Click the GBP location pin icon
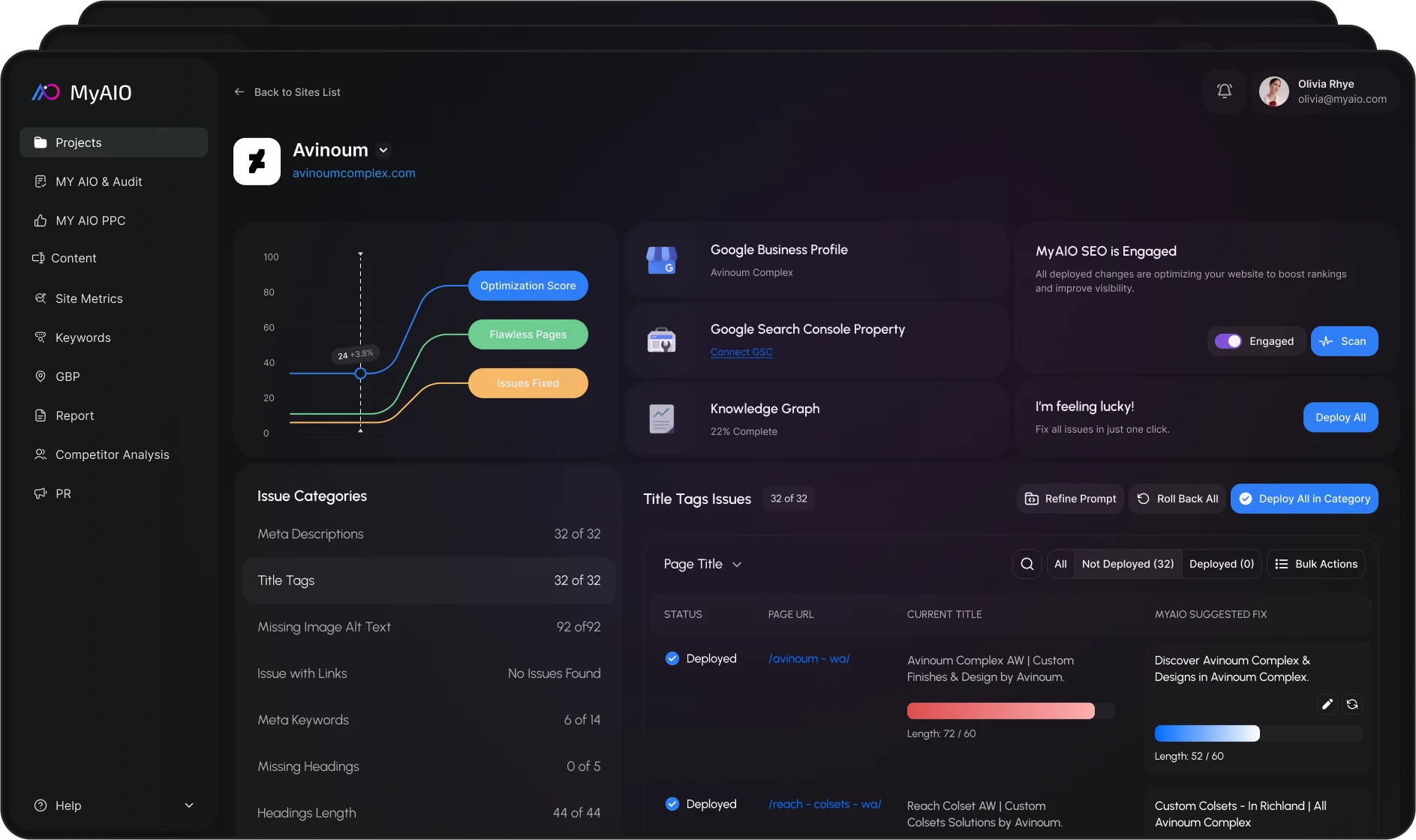The width and height of the screenshot is (1416, 840). (x=41, y=376)
